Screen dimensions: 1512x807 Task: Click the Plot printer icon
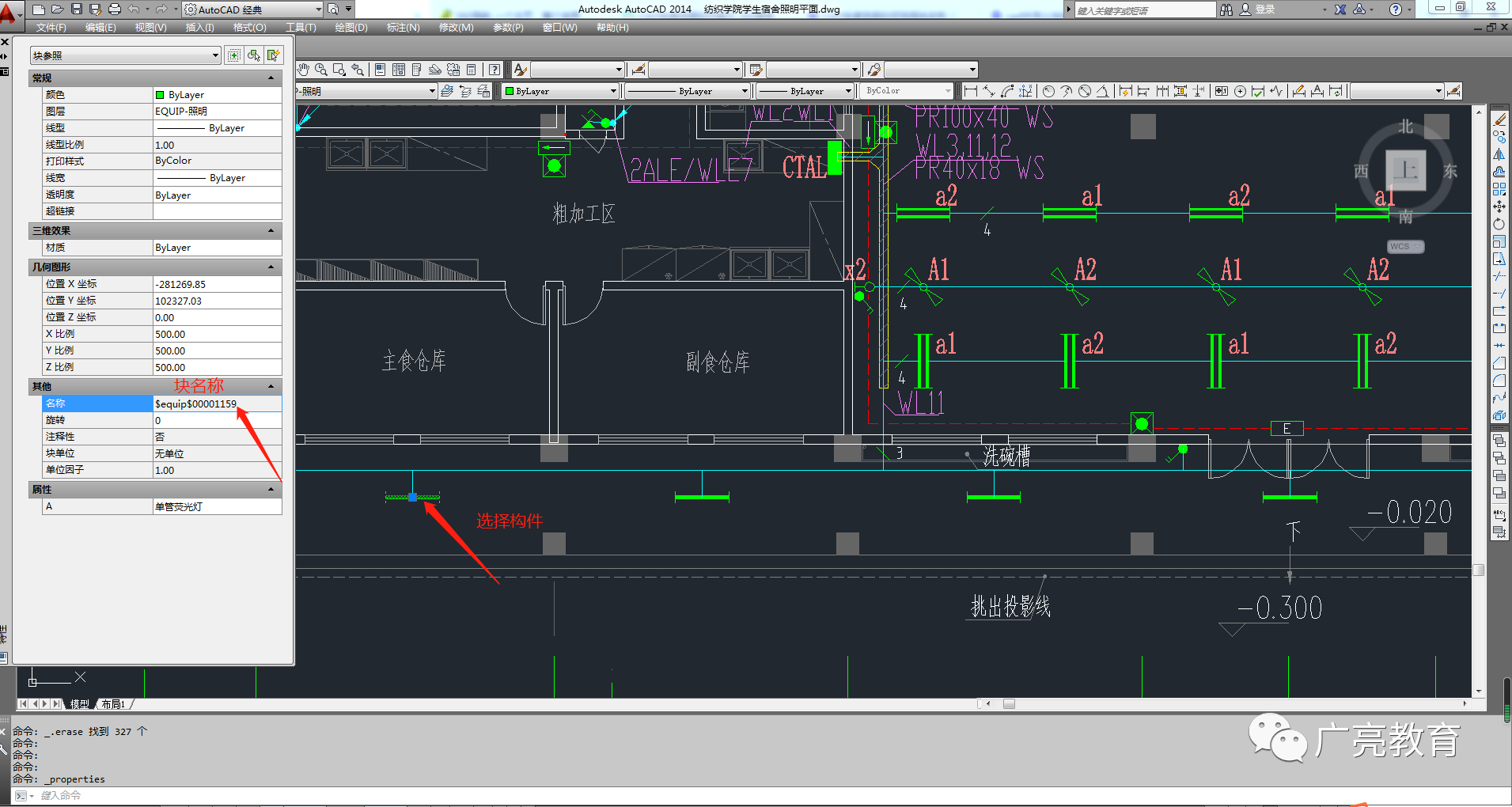(114, 9)
